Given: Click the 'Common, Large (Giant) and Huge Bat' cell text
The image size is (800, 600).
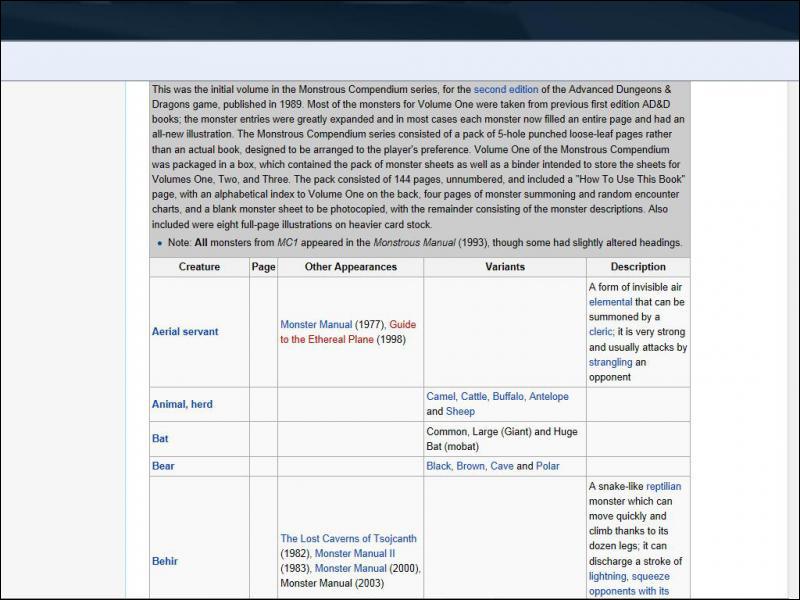Looking at the screenshot, I should pyautogui.click(x=502, y=439).
